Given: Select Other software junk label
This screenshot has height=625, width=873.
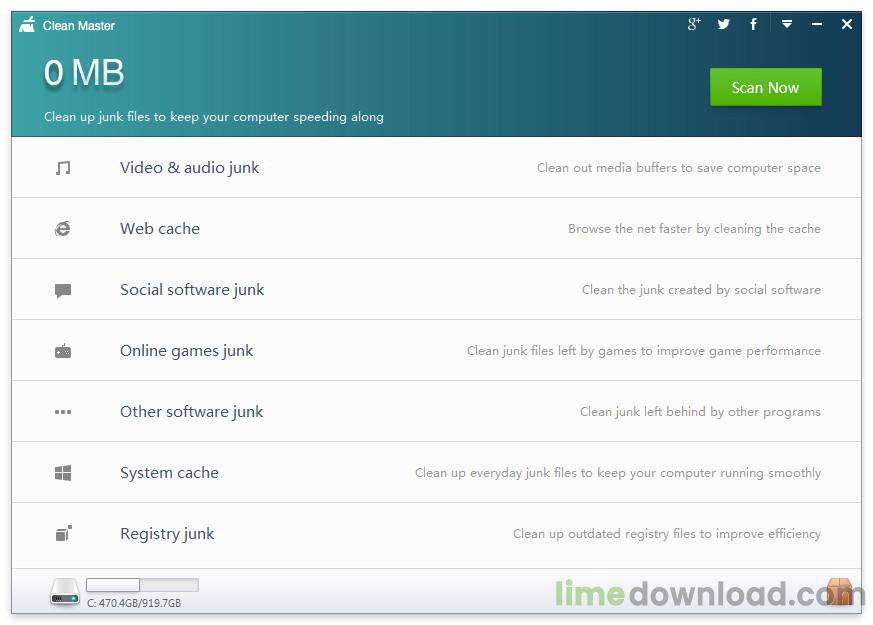Looking at the screenshot, I should point(192,412).
